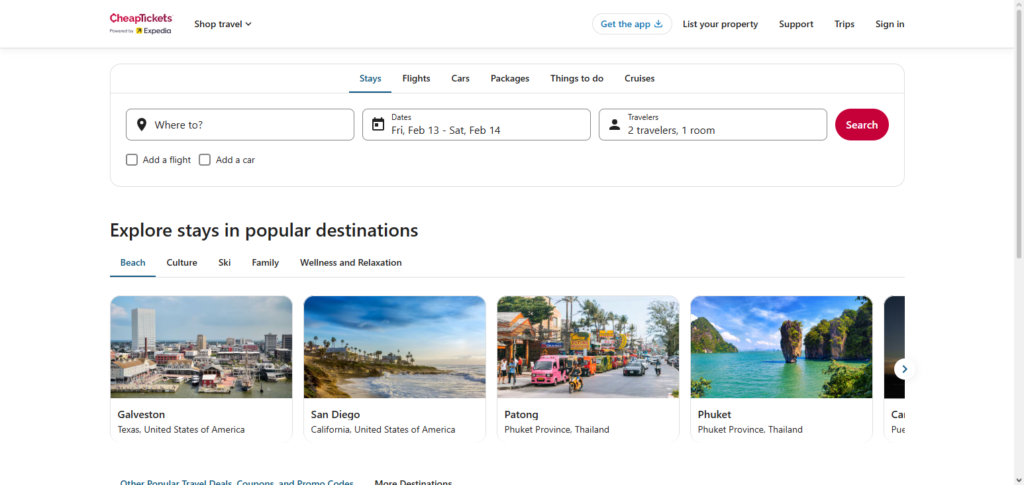
Task: Open the Galveston destination photo
Action: [201, 347]
